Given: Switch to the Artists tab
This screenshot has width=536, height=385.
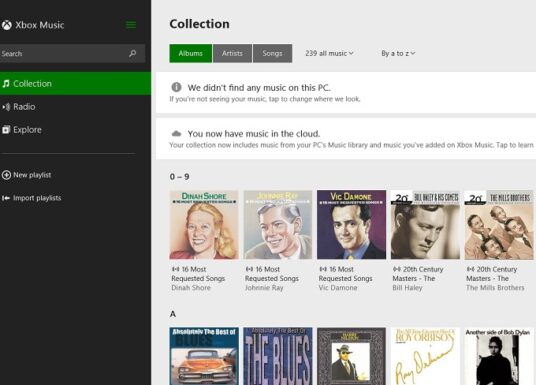Looking at the screenshot, I should tap(232, 53).
